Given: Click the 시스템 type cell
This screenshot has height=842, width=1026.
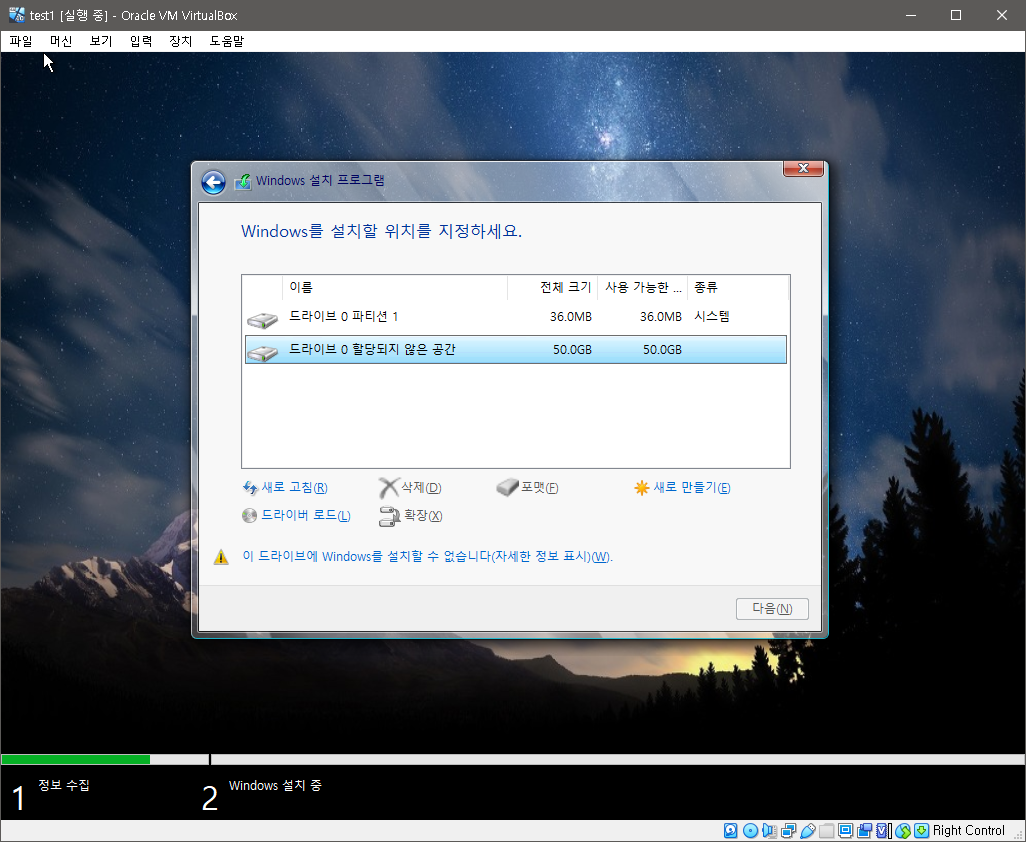Looking at the screenshot, I should click(712, 317).
